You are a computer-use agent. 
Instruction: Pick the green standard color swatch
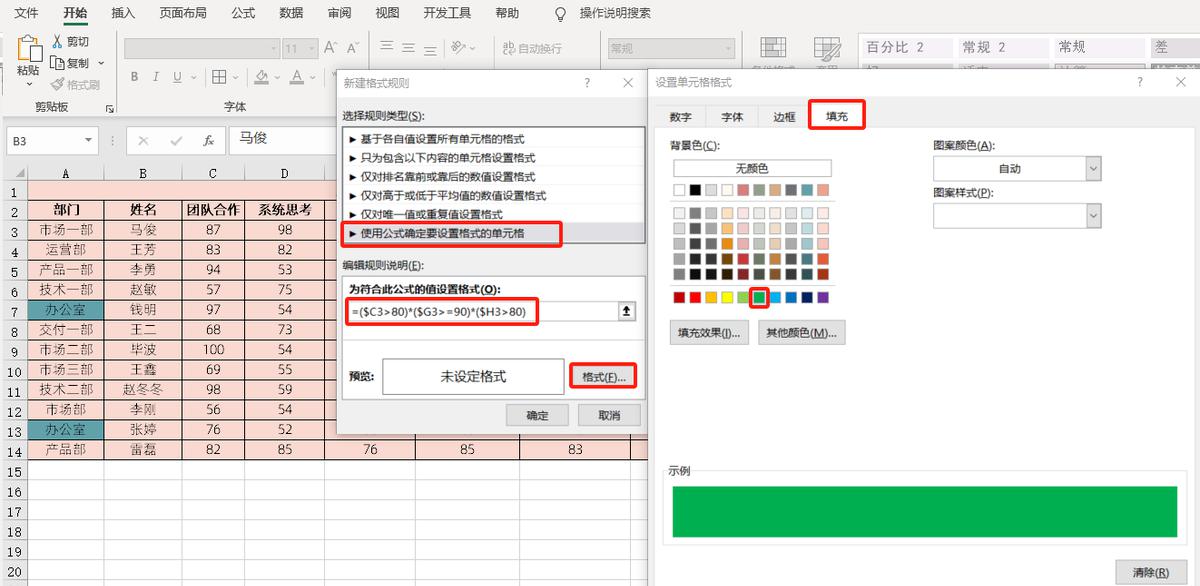tap(759, 297)
